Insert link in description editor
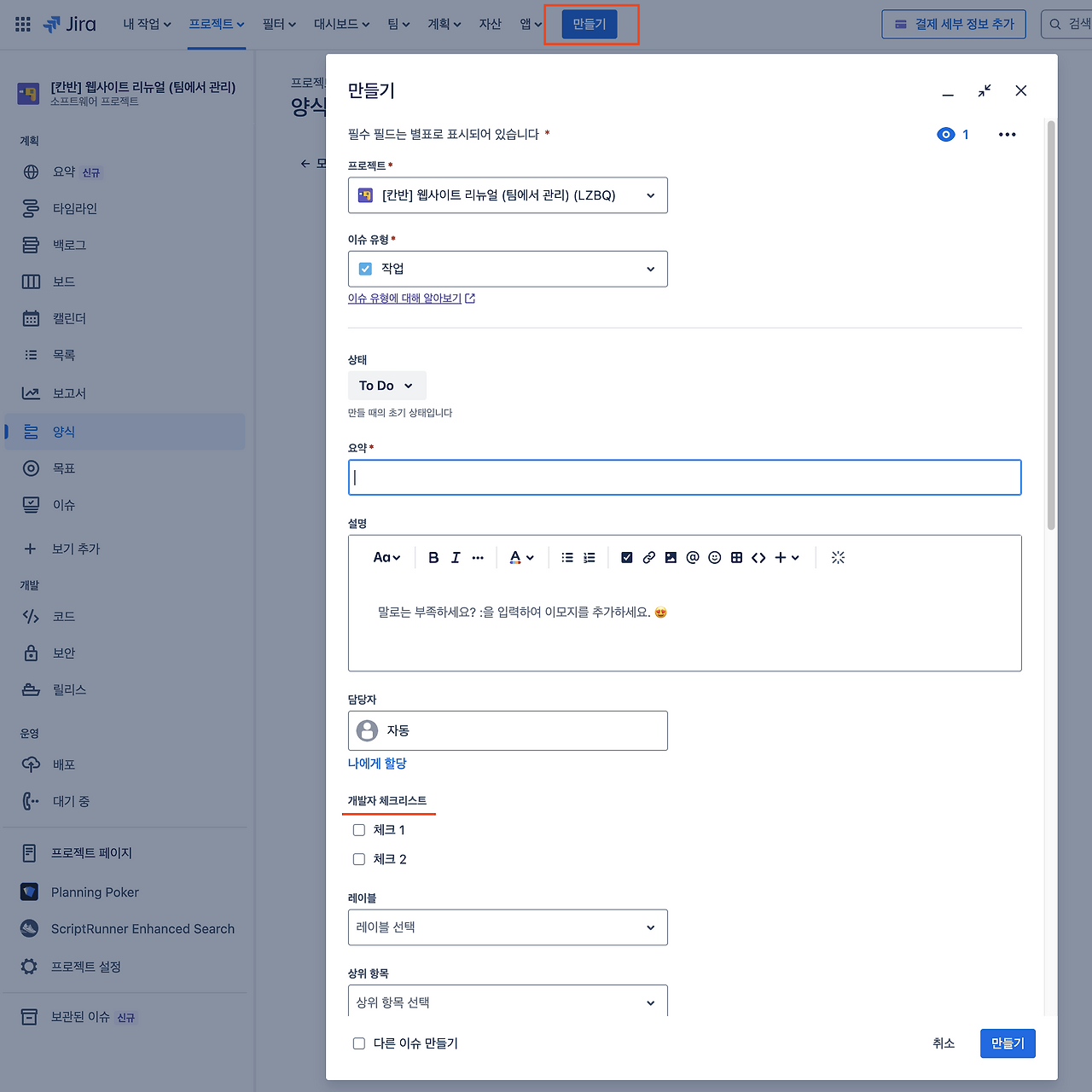The height and width of the screenshot is (1092, 1092). (x=649, y=557)
